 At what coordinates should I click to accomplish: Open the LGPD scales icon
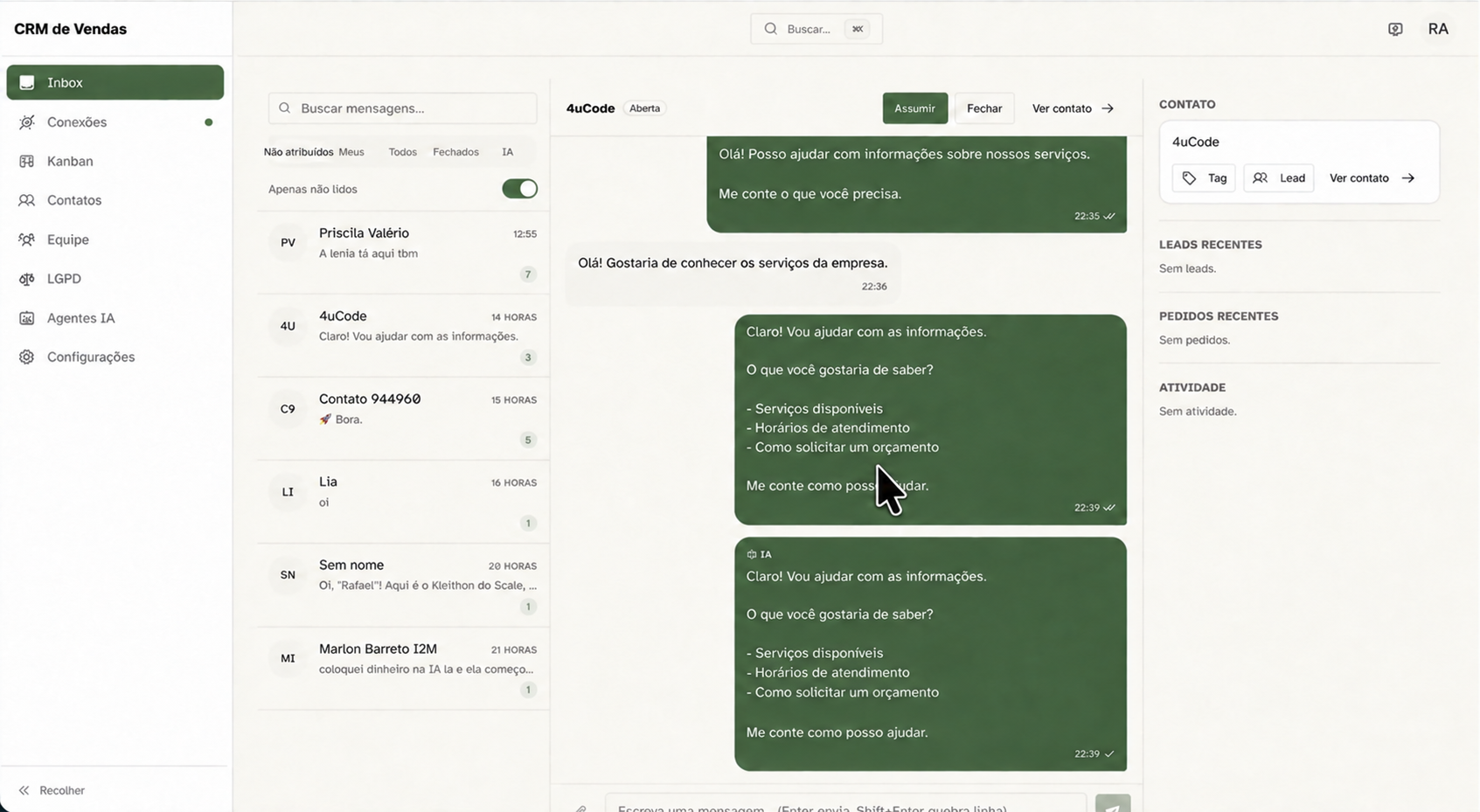(x=27, y=279)
